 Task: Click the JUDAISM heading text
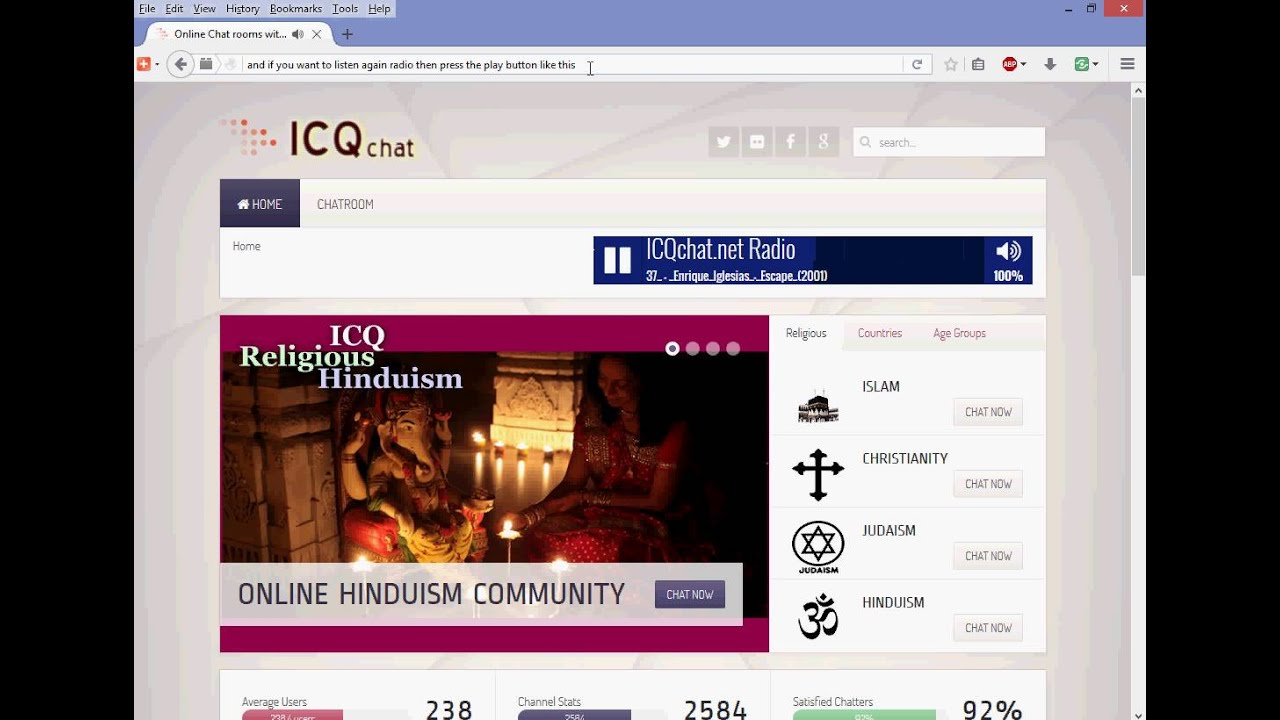889,531
